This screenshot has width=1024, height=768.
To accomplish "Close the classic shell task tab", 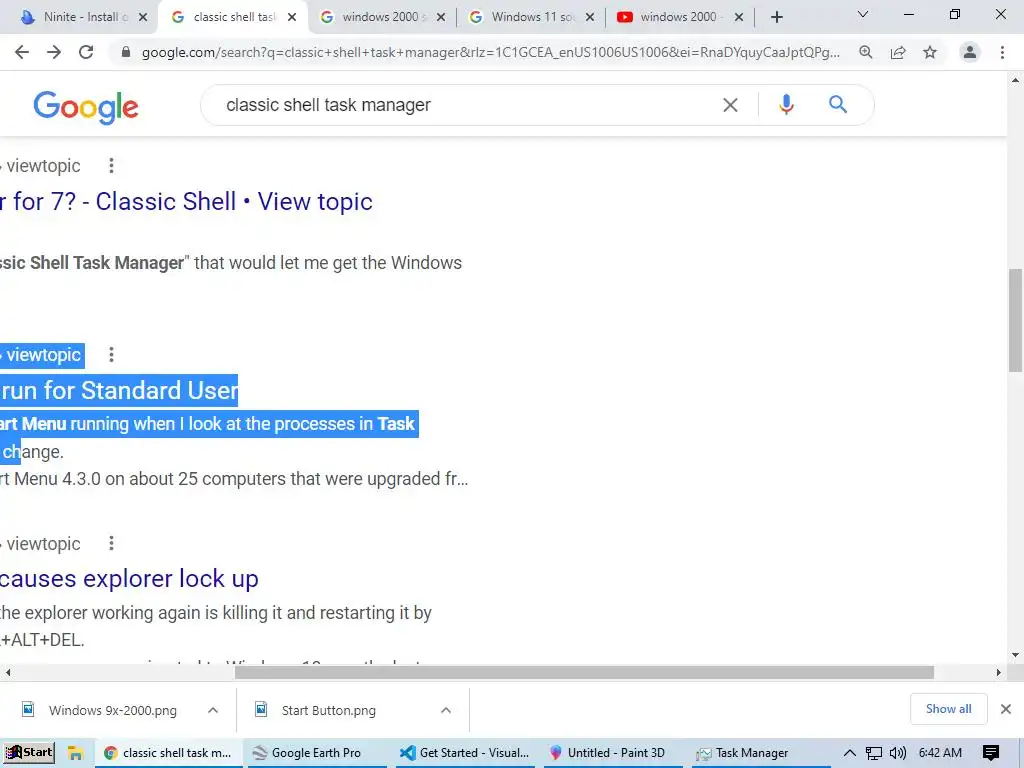I will click(292, 17).
